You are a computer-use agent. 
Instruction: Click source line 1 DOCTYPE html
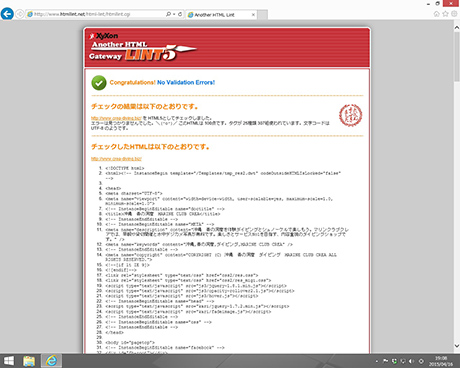click(125, 168)
